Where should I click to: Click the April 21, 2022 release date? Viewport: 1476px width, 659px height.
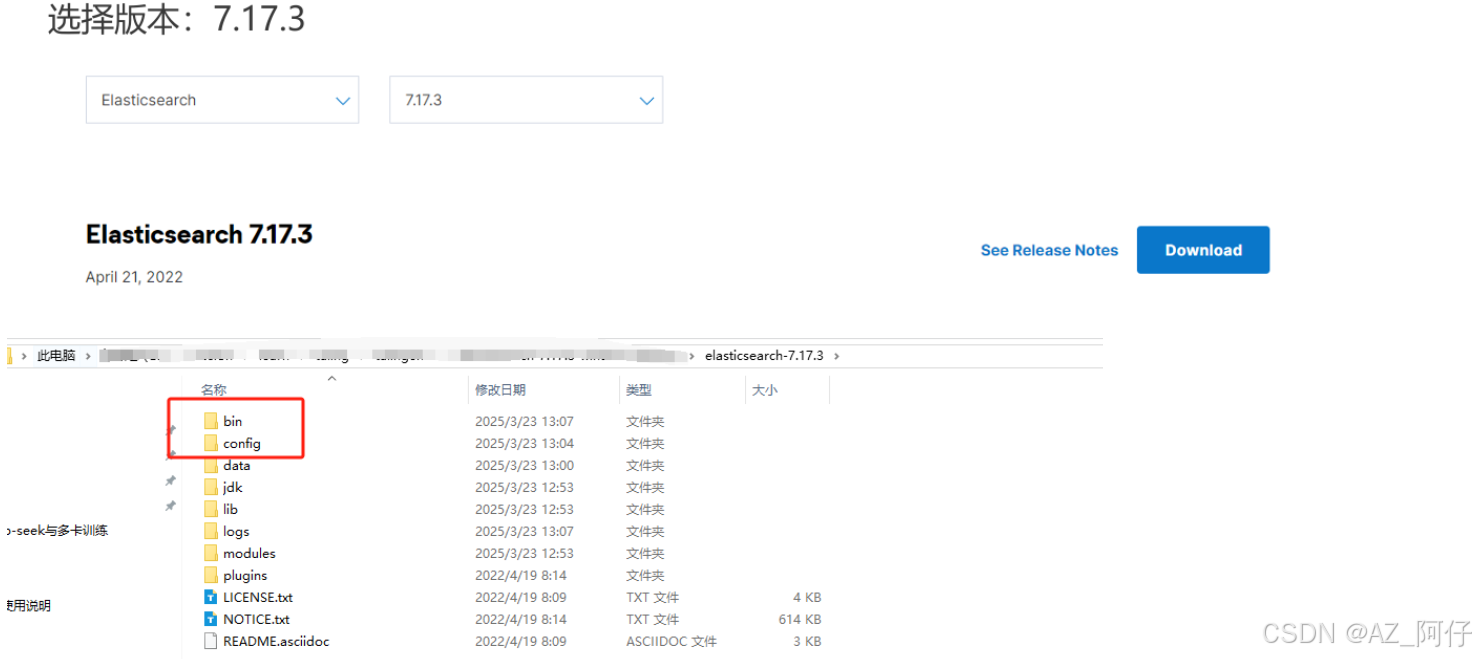[134, 277]
